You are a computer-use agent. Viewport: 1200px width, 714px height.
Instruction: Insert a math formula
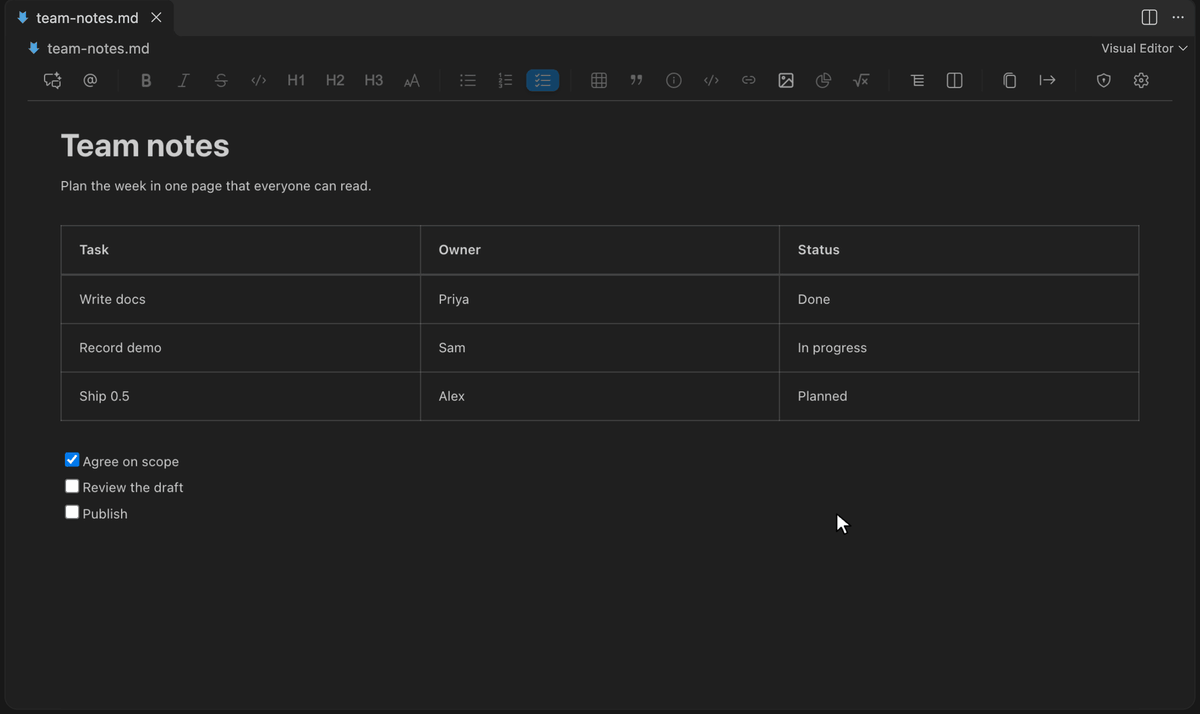tap(860, 80)
